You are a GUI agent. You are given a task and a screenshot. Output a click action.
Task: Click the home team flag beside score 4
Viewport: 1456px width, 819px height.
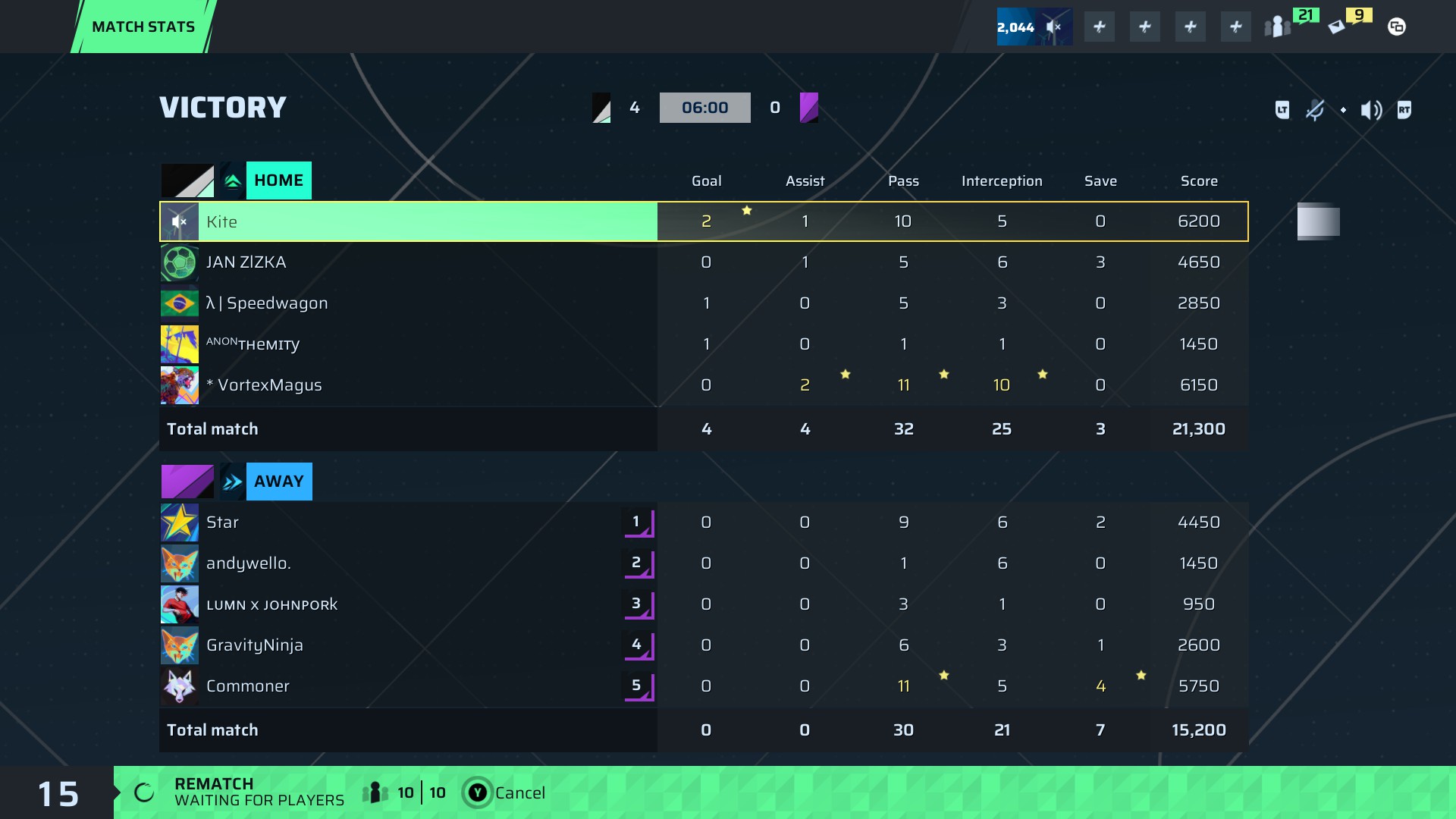[601, 108]
